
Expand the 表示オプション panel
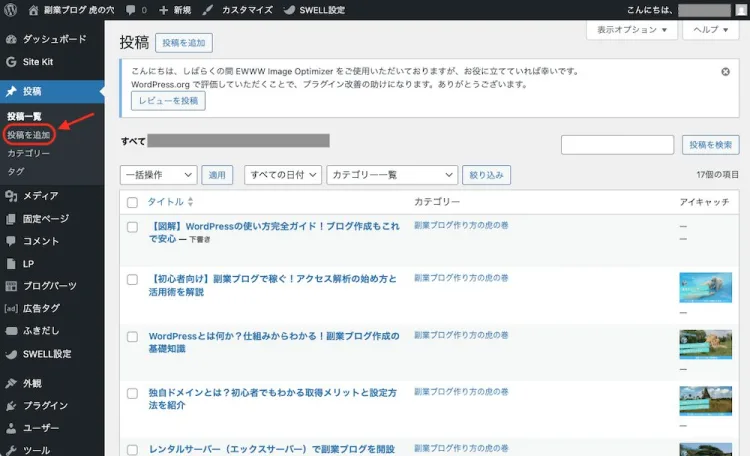(x=632, y=30)
